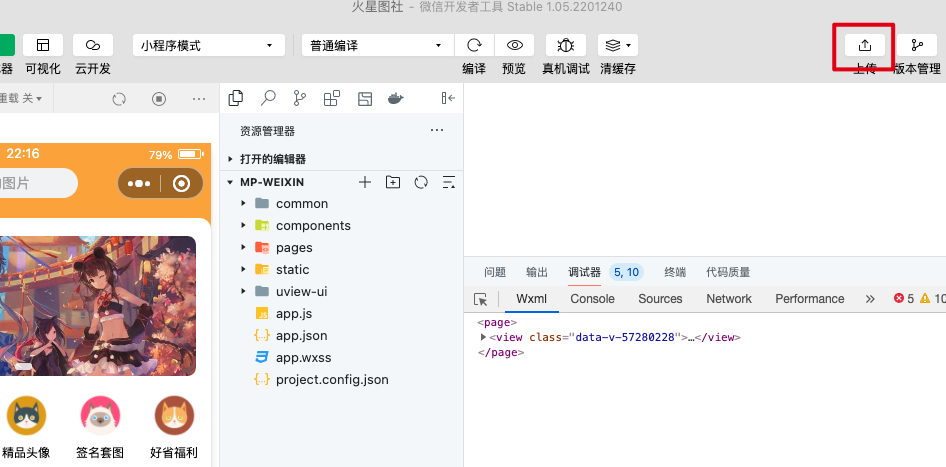Click the search images input in simulator

point(39,183)
